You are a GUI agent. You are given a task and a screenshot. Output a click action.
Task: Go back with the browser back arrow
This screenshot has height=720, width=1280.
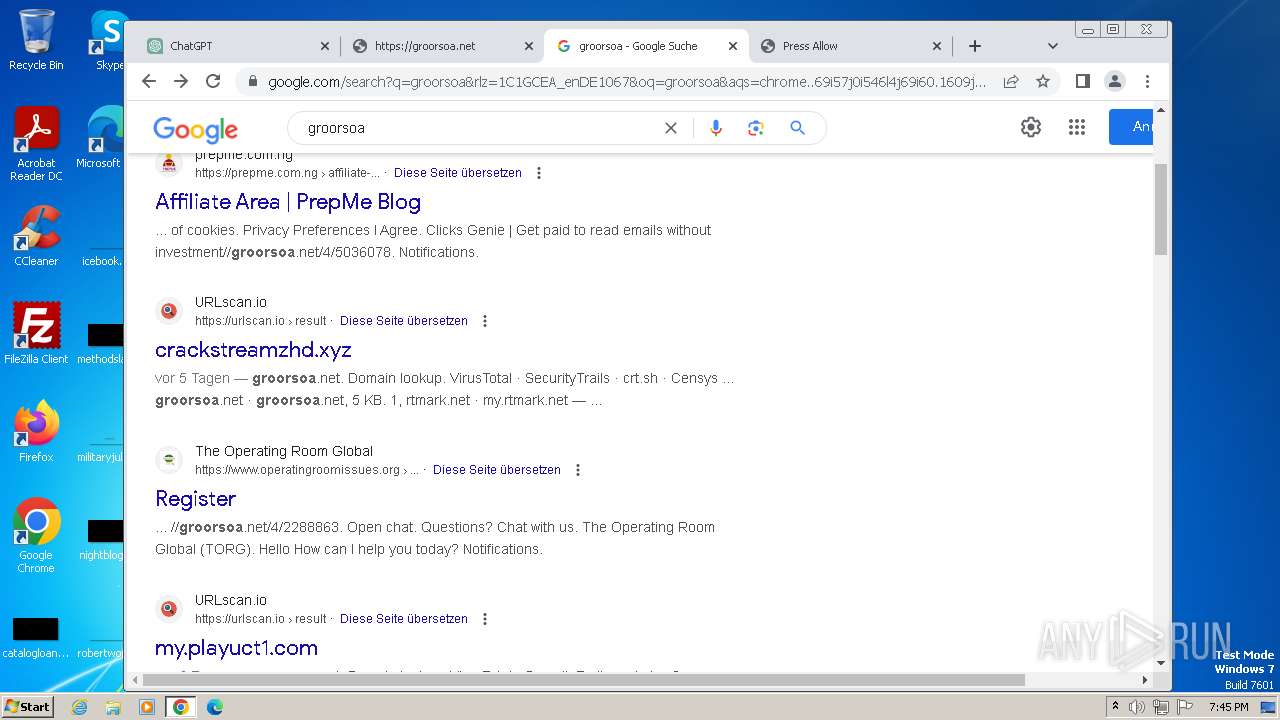[149, 81]
